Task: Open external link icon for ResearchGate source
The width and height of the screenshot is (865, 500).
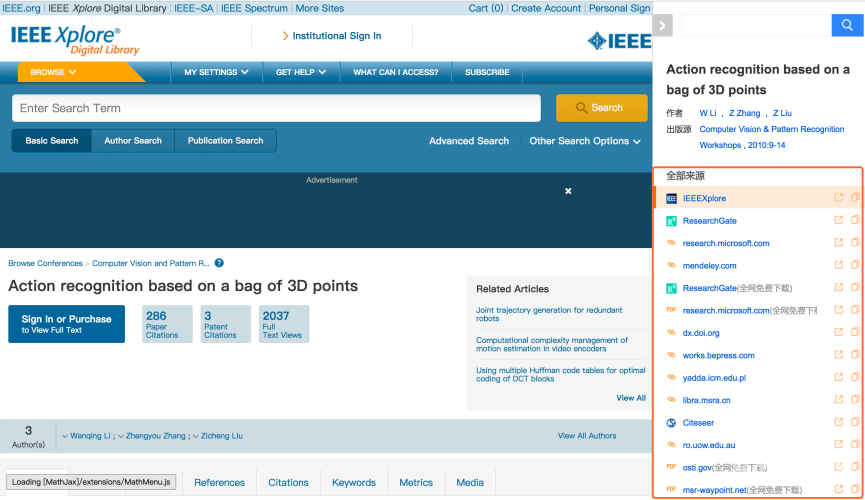Action: click(839, 220)
